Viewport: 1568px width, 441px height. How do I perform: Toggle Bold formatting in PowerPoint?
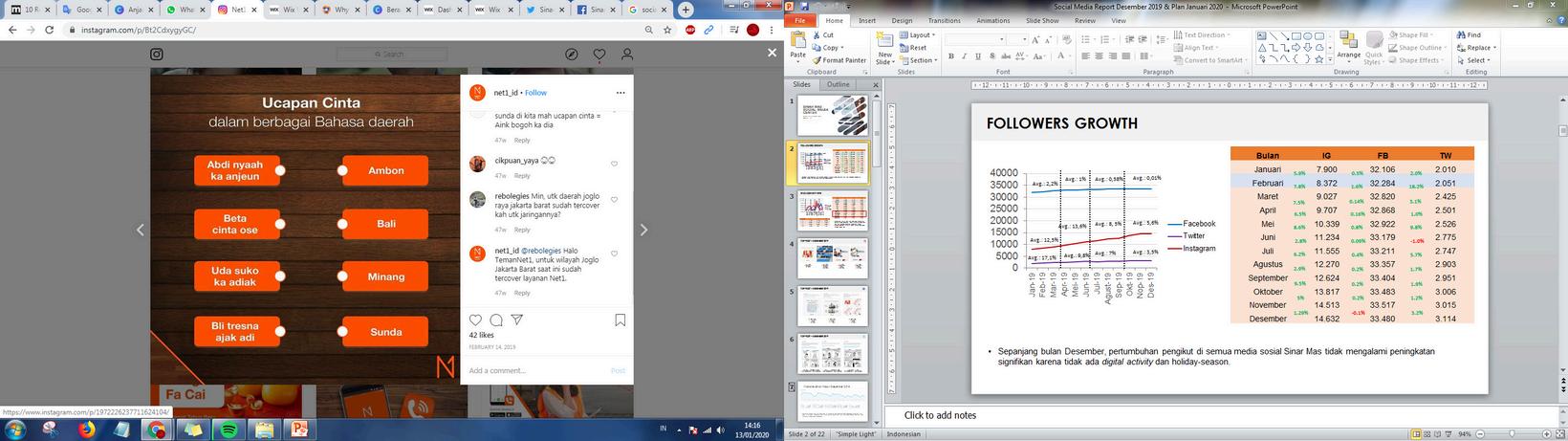[x=951, y=56]
